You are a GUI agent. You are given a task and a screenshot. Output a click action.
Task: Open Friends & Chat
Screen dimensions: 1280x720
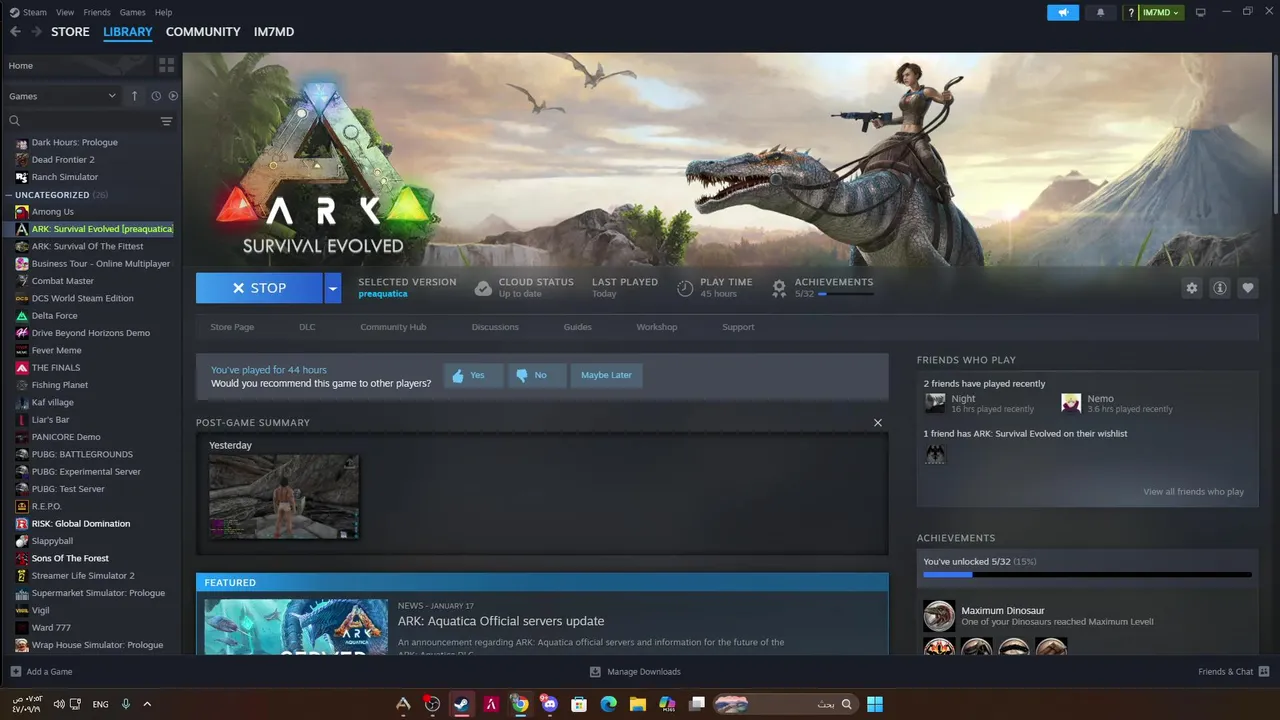point(1233,672)
